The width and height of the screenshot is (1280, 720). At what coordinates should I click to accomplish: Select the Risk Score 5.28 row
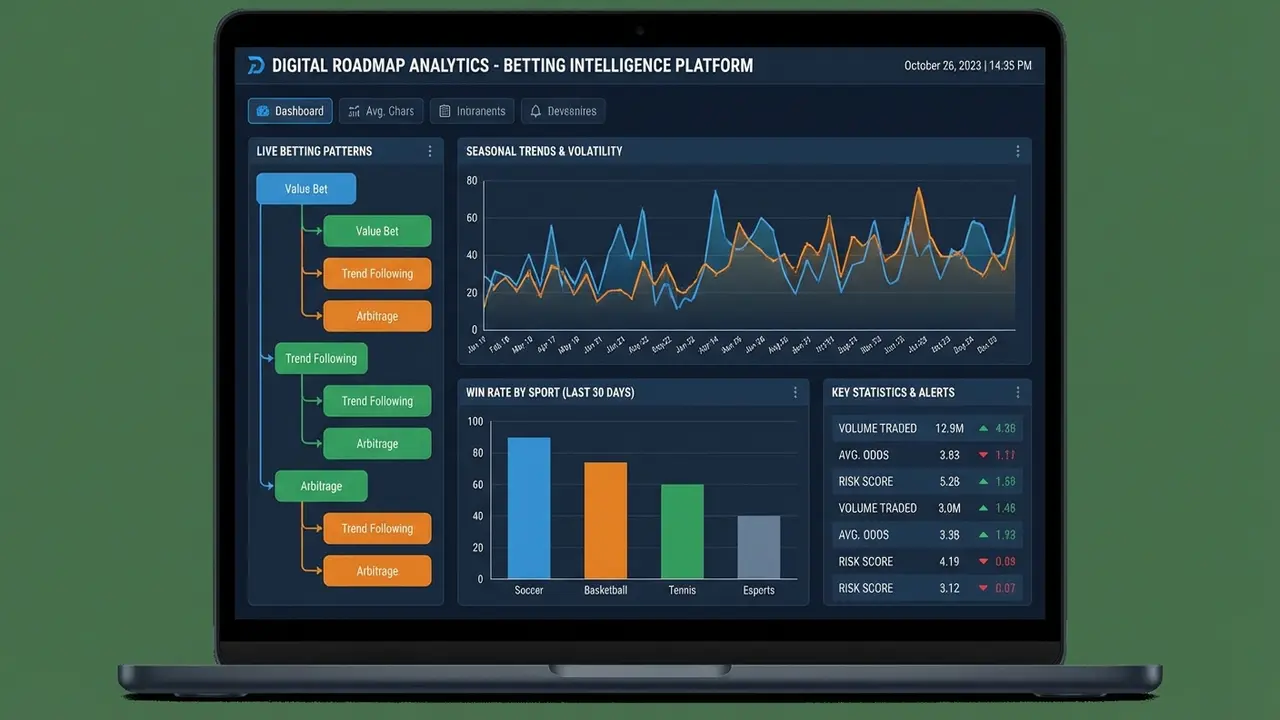pyautogui.click(x=927, y=481)
